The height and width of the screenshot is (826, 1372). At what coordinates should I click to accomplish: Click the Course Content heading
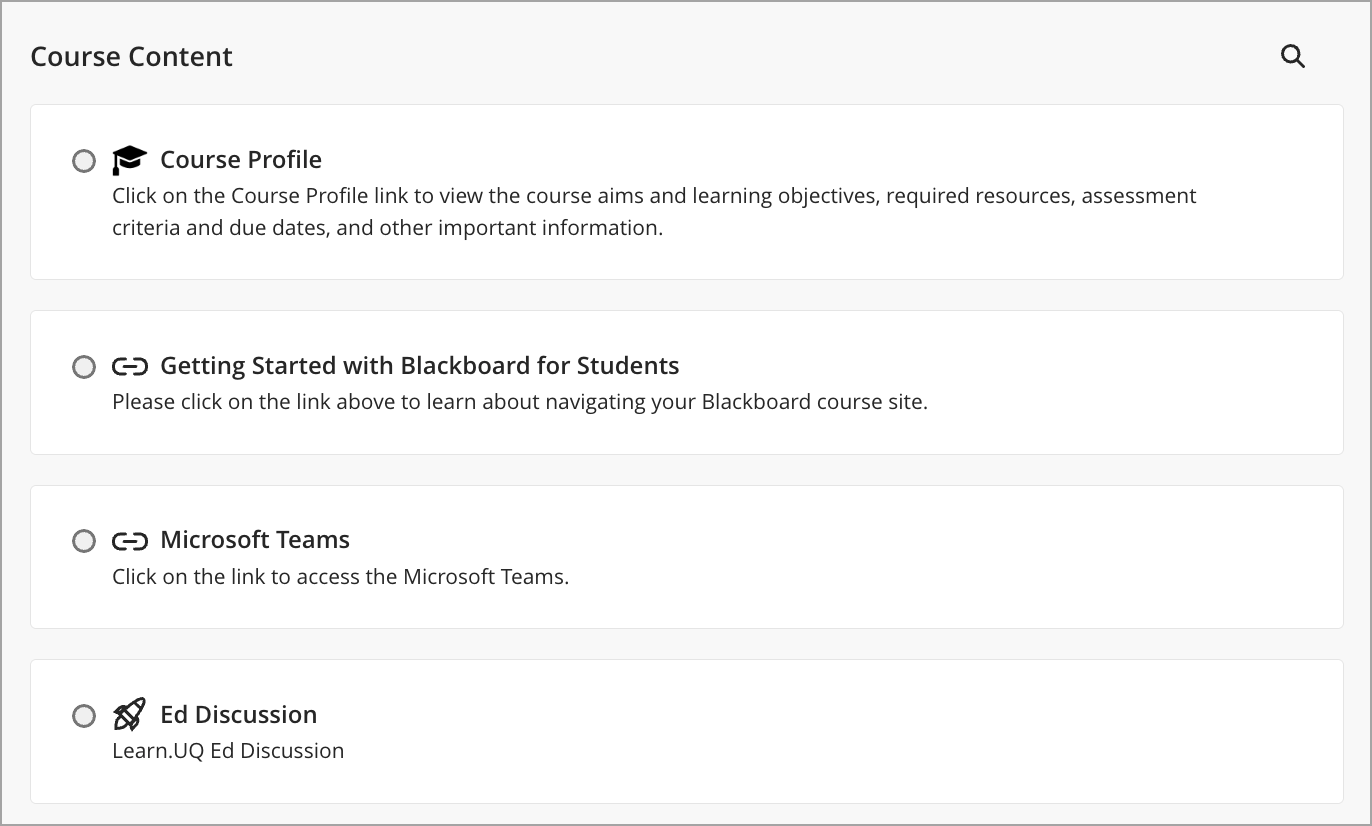pyautogui.click(x=131, y=56)
